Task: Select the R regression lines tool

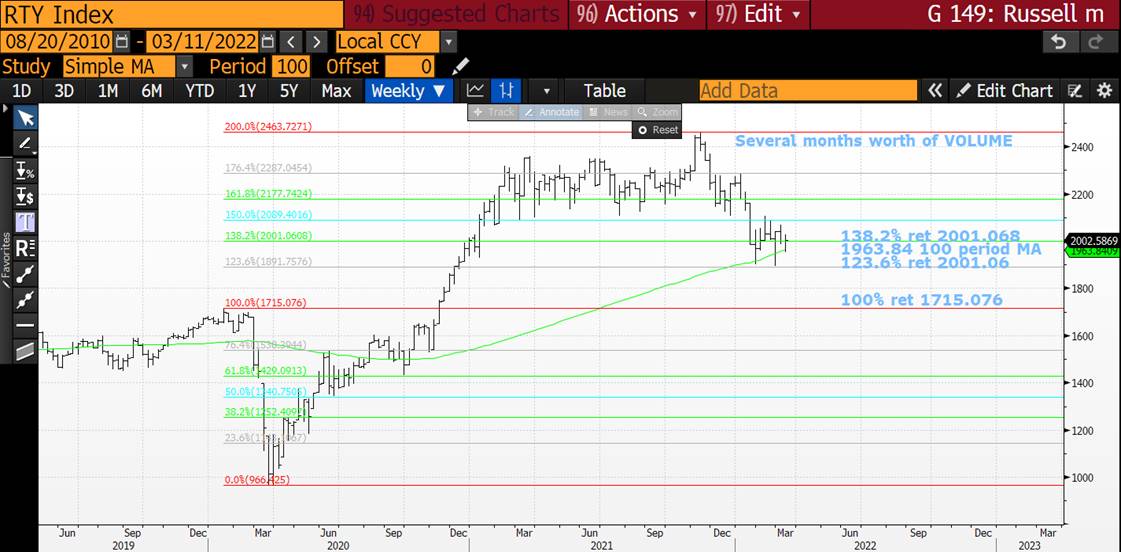Action: coord(26,247)
